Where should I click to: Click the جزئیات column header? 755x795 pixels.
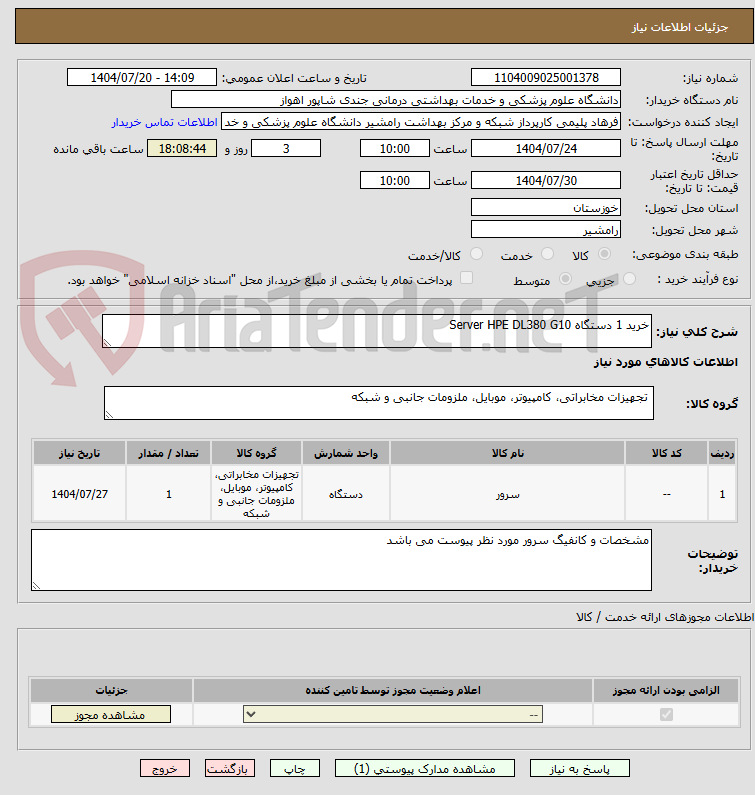tap(111, 690)
